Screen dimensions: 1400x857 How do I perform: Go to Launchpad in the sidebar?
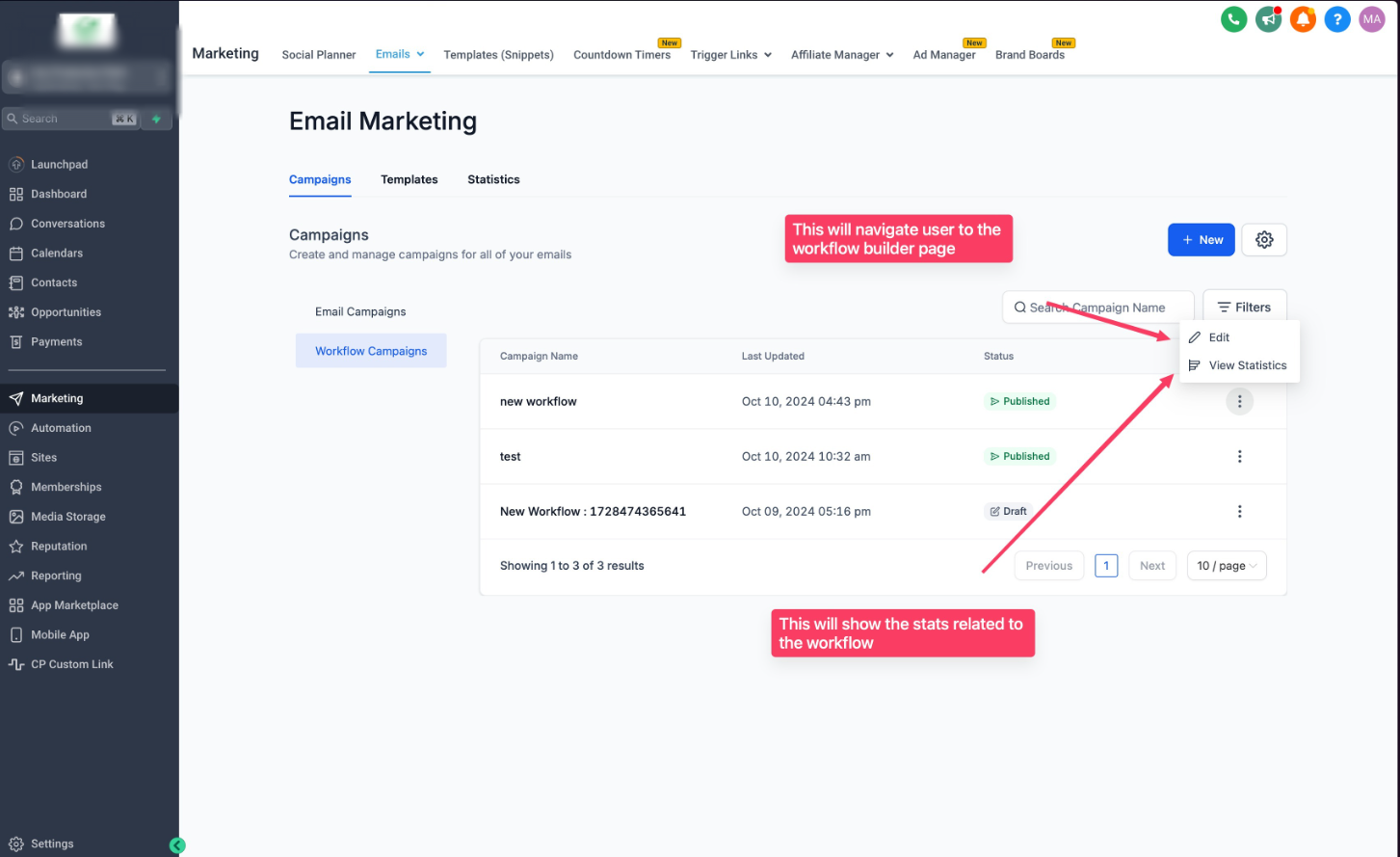coord(59,165)
